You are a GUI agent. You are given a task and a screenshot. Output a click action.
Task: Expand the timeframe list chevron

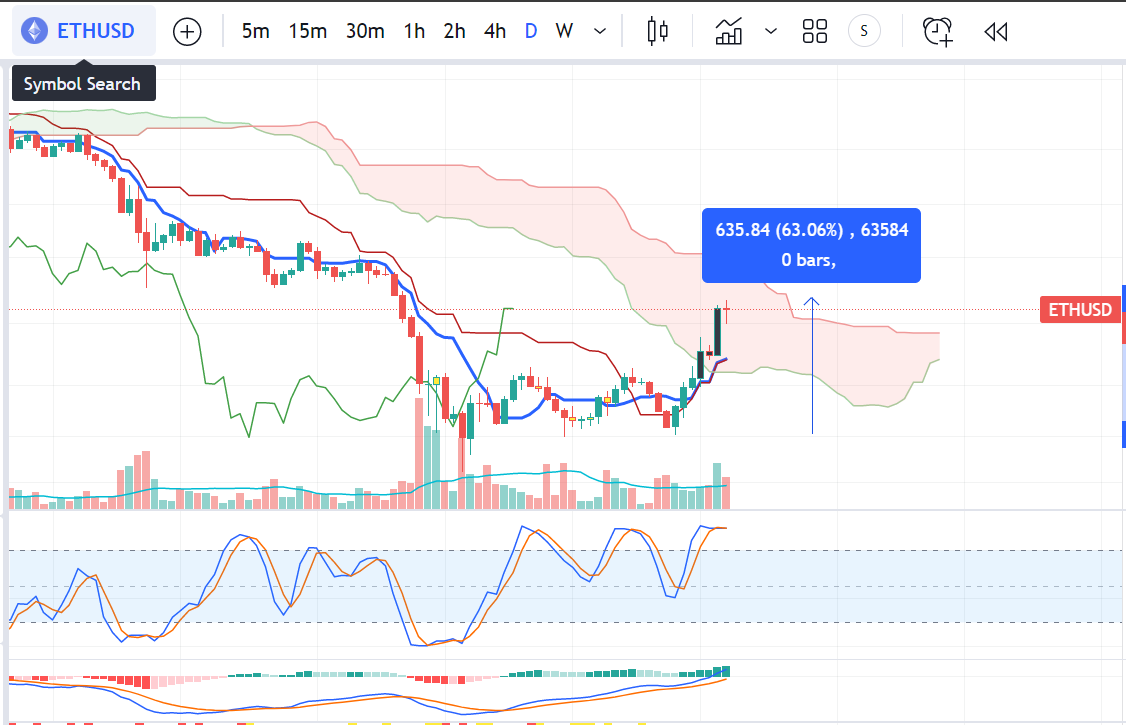pos(600,31)
